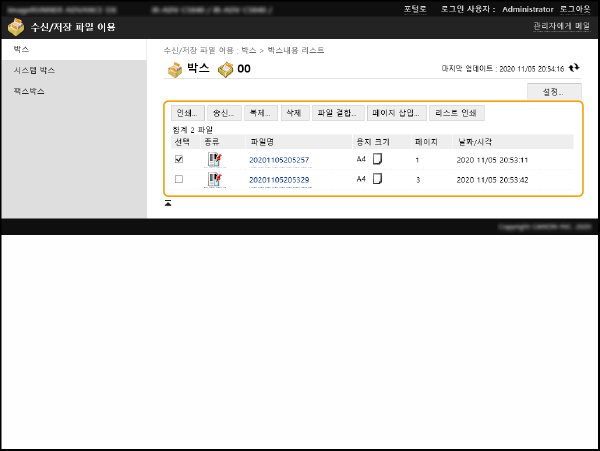
Task: Open the file link 20201105205257
Action: point(279,160)
